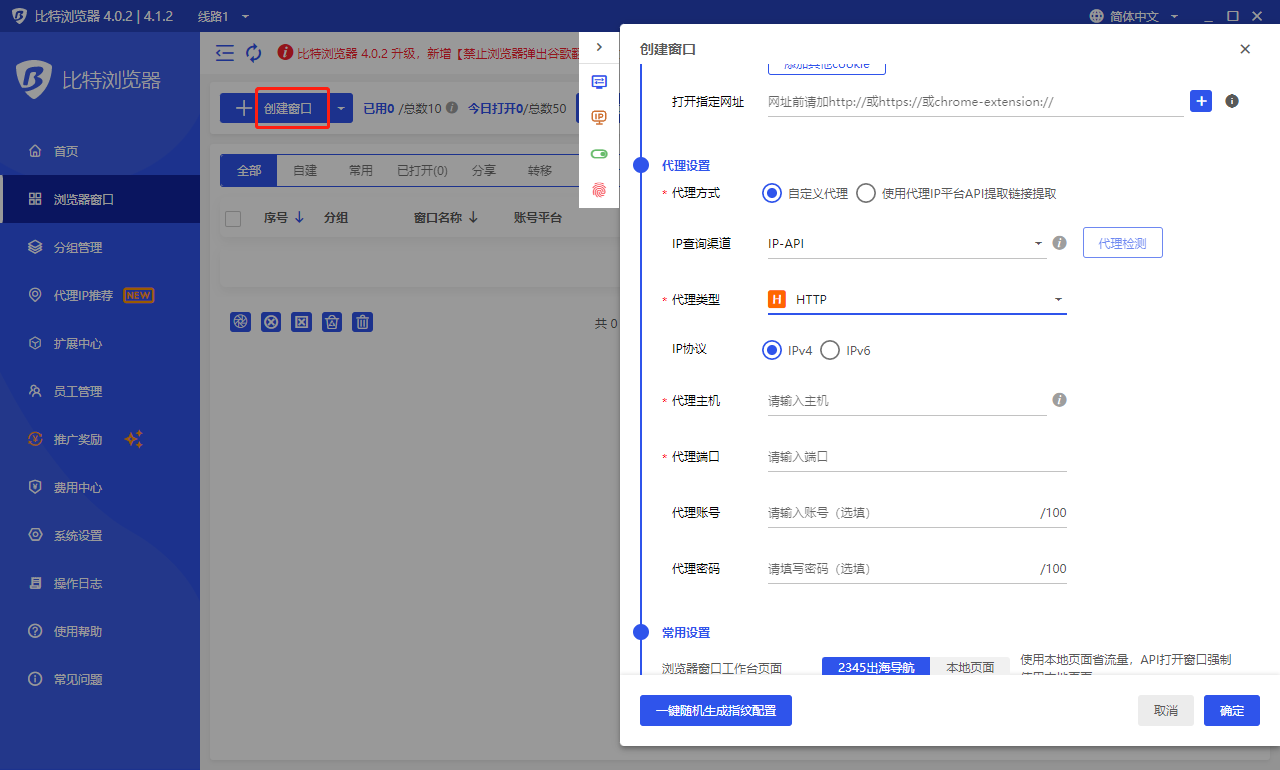Click the recycle bin icon below the table
This screenshot has height=770, width=1280.
tap(333, 322)
